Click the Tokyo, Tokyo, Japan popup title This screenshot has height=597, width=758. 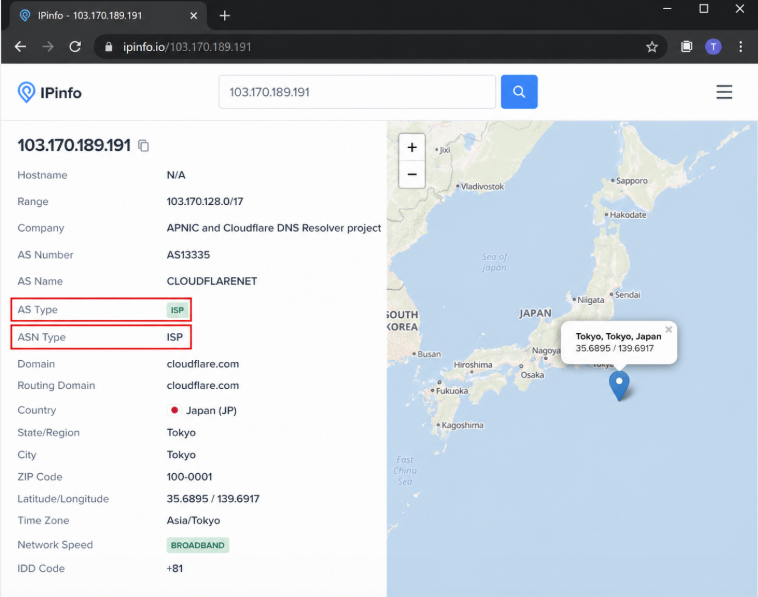[x=618, y=336]
